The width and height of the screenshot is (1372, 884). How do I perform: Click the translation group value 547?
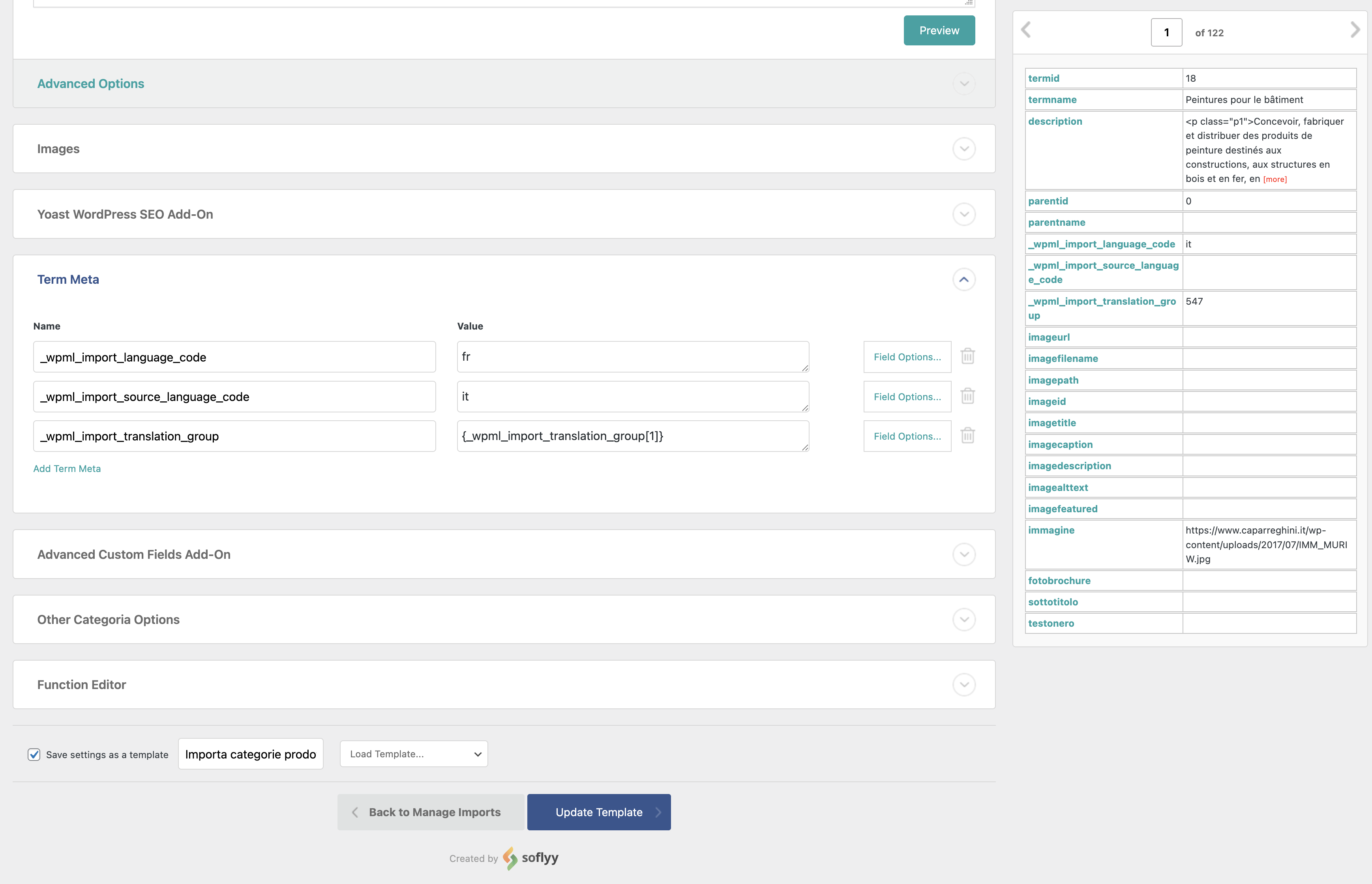(x=1194, y=302)
